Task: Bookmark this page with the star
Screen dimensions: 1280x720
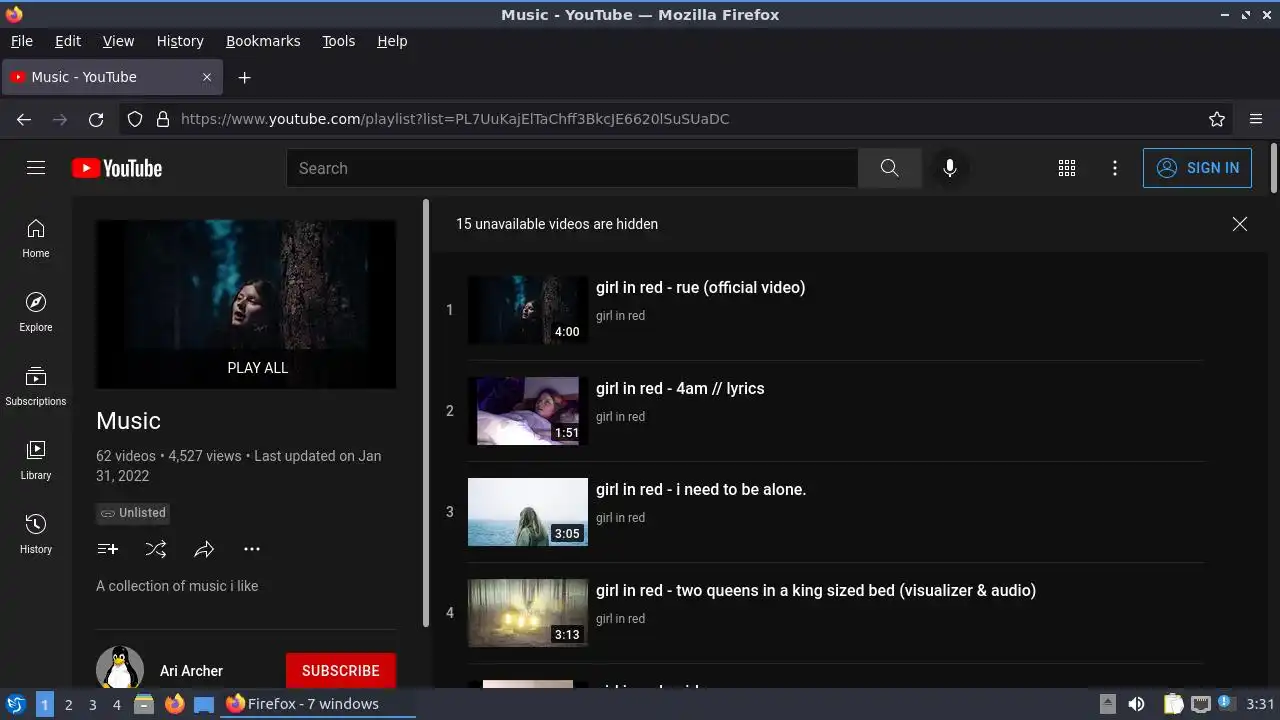Action: coord(1217,119)
